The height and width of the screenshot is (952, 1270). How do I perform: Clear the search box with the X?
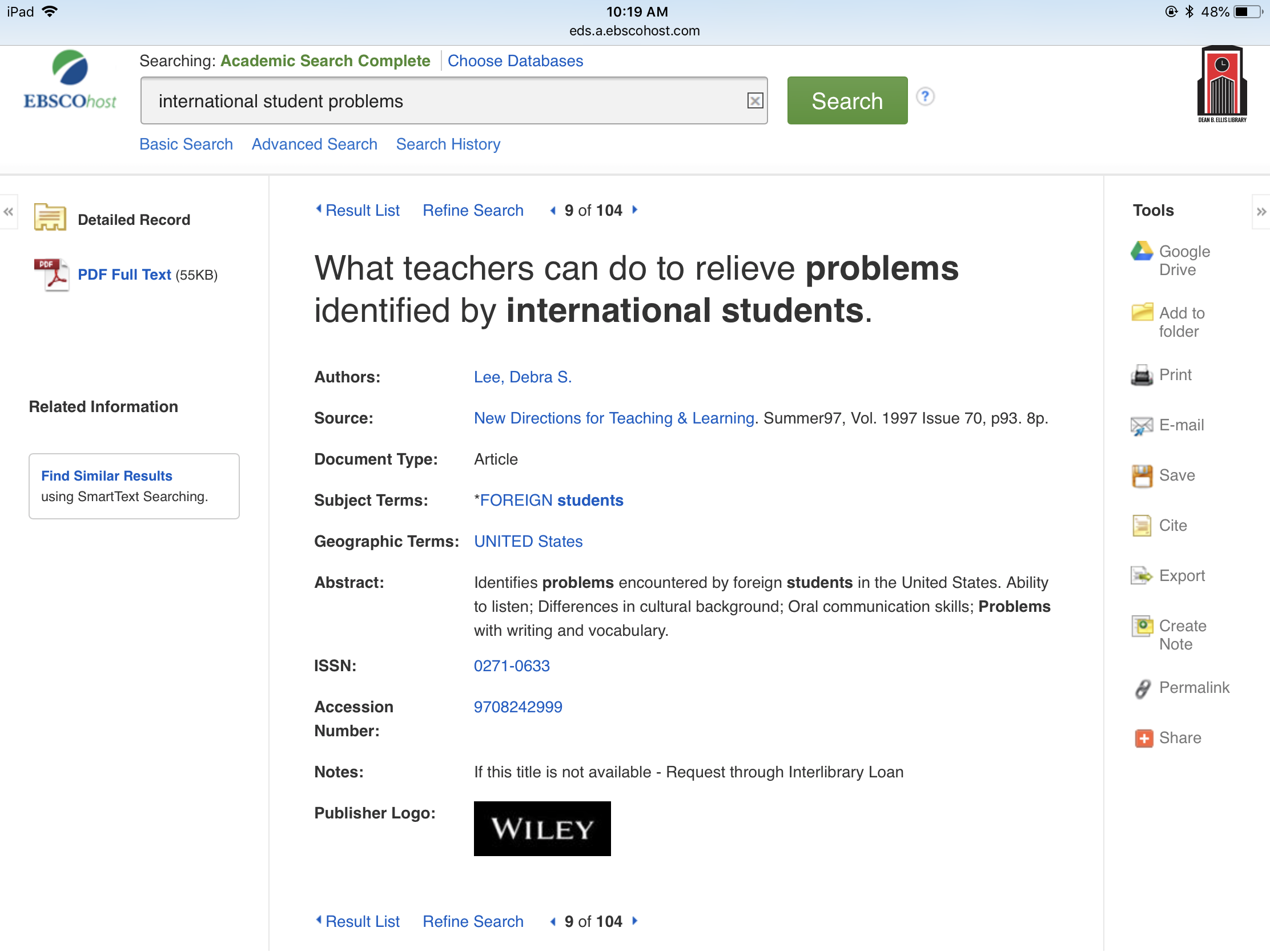pos(755,101)
